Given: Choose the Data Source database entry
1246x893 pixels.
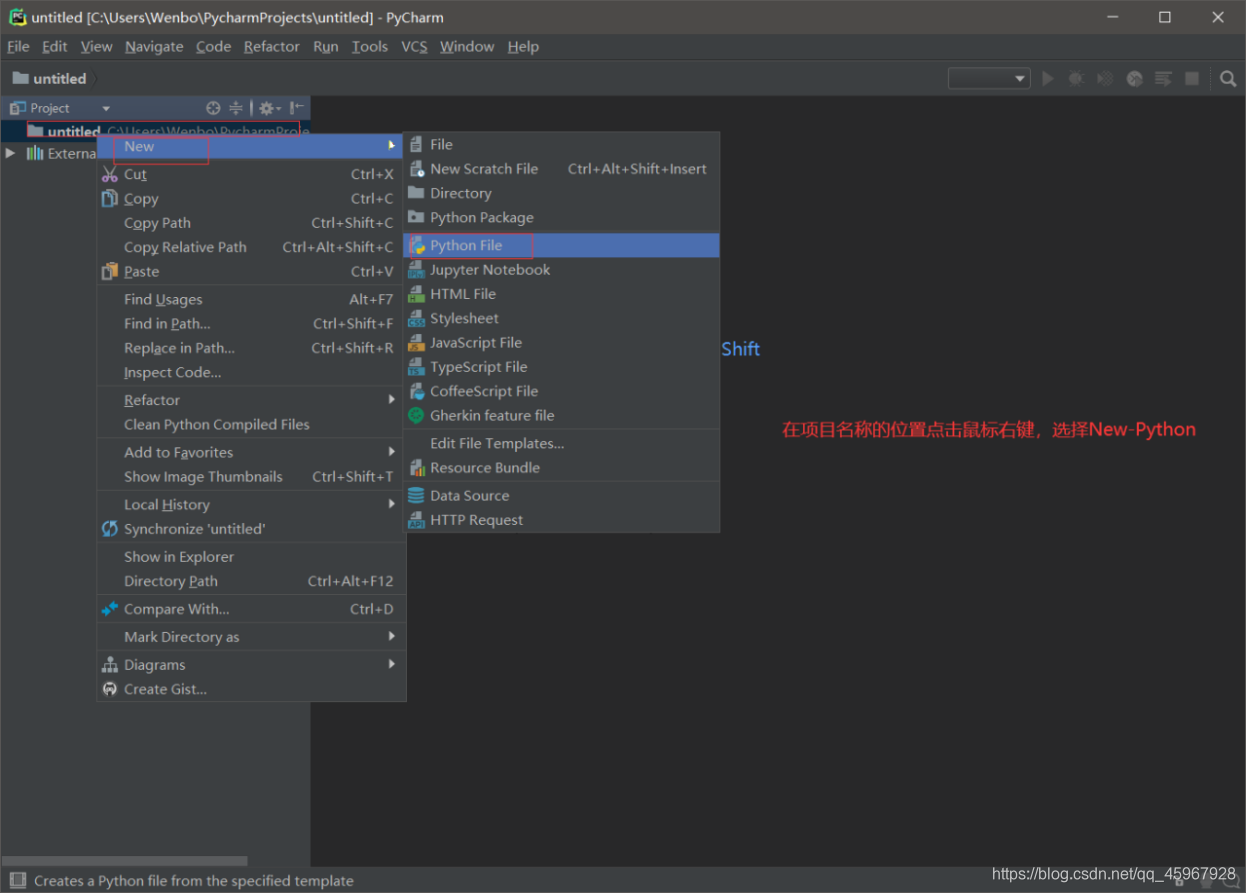Looking at the screenshot, I should click(561, 496).
